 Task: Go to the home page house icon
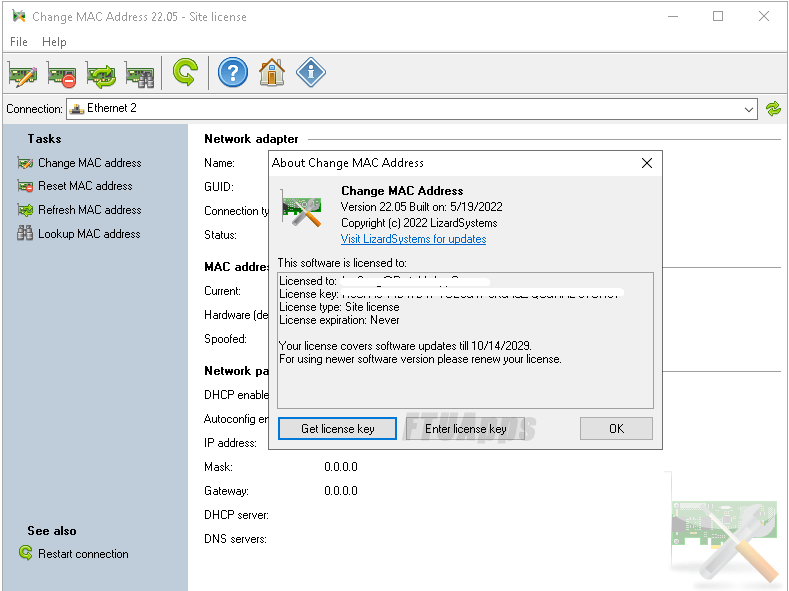272,72
